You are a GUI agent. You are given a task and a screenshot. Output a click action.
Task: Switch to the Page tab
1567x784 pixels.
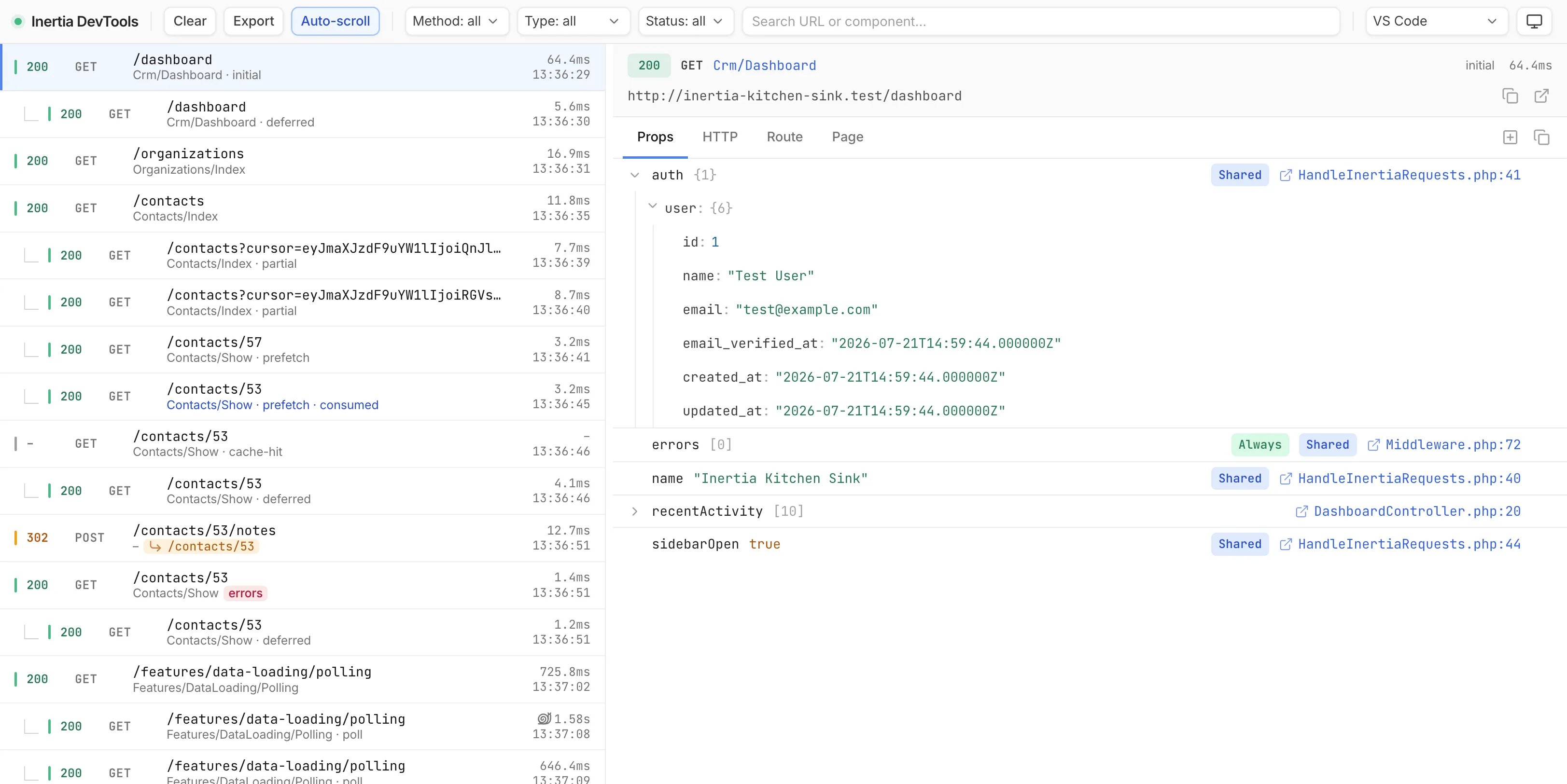click(x=847, y=138)
